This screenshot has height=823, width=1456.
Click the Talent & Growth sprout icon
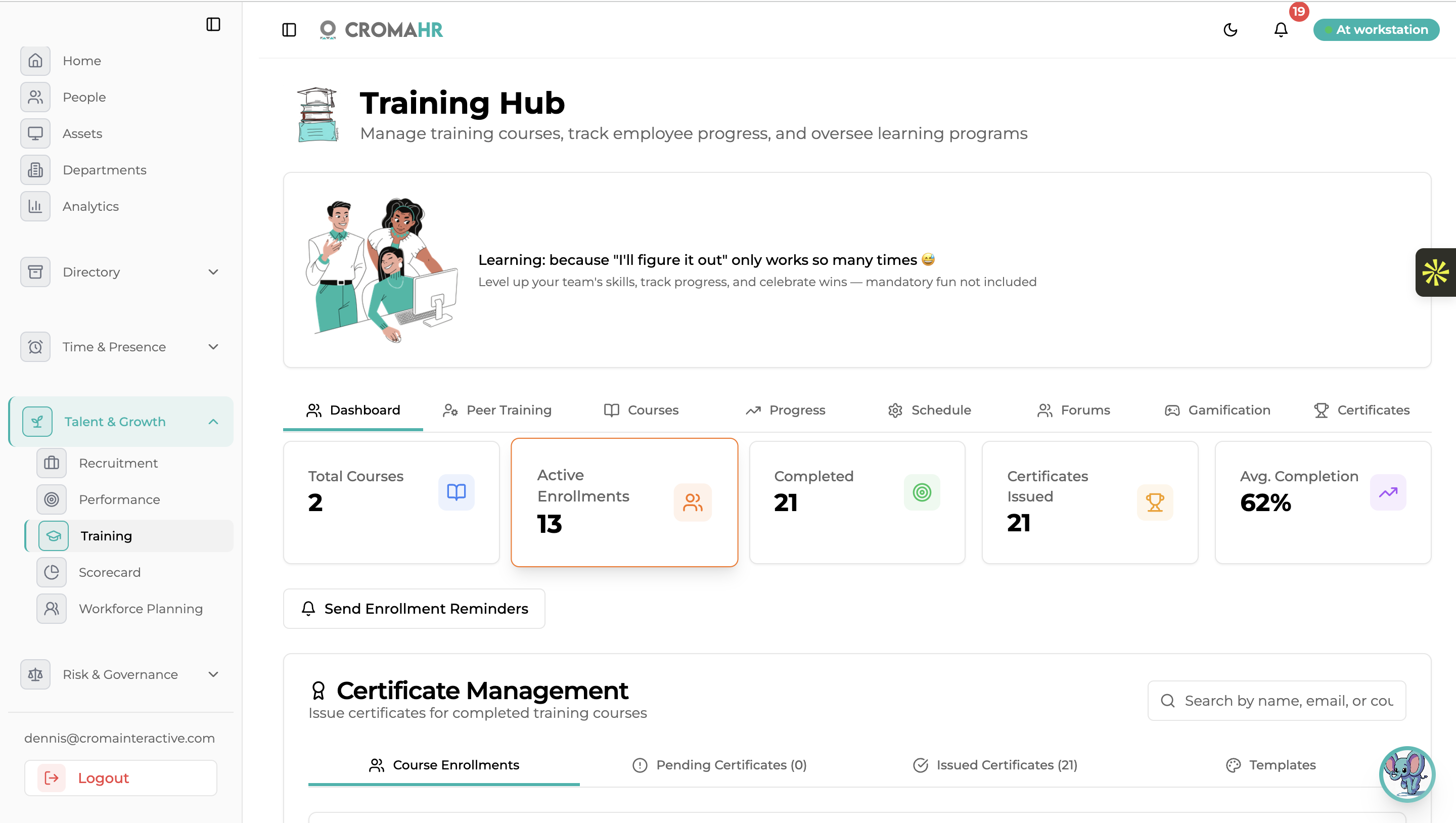[x=37, y=422]
